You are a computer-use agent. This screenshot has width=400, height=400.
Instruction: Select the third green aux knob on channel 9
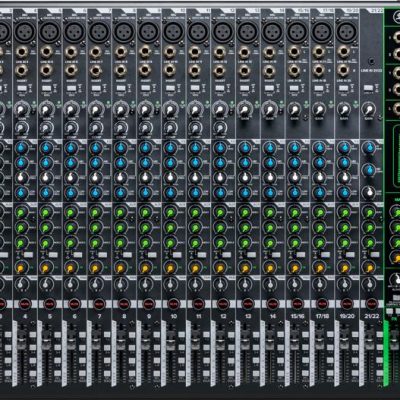145,243
